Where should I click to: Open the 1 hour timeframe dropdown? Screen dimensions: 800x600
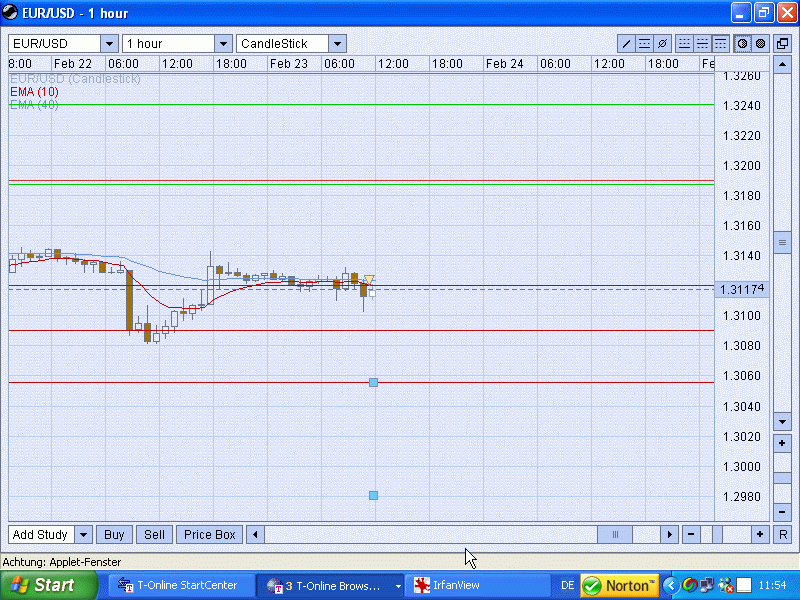click(x=223, y=44)
